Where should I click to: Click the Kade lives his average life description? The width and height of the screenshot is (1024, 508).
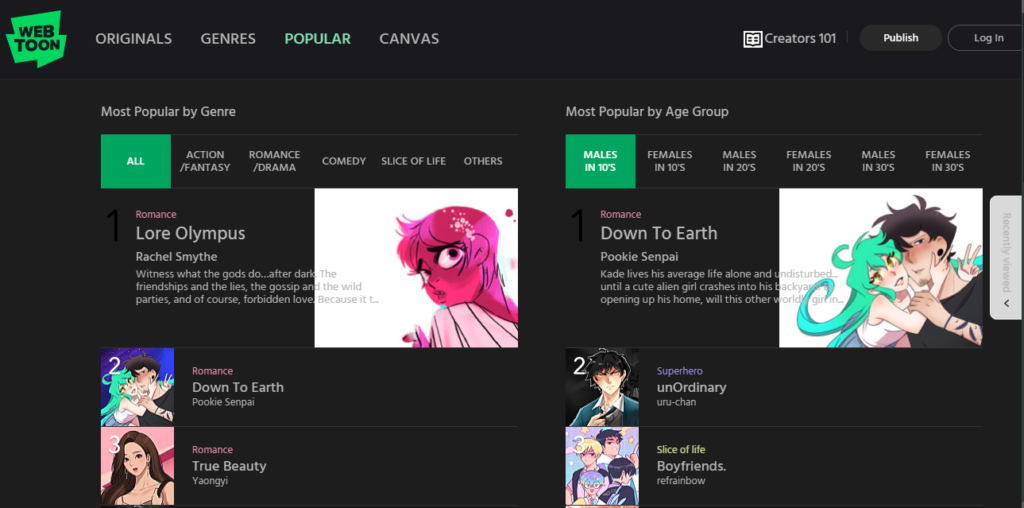722,287
